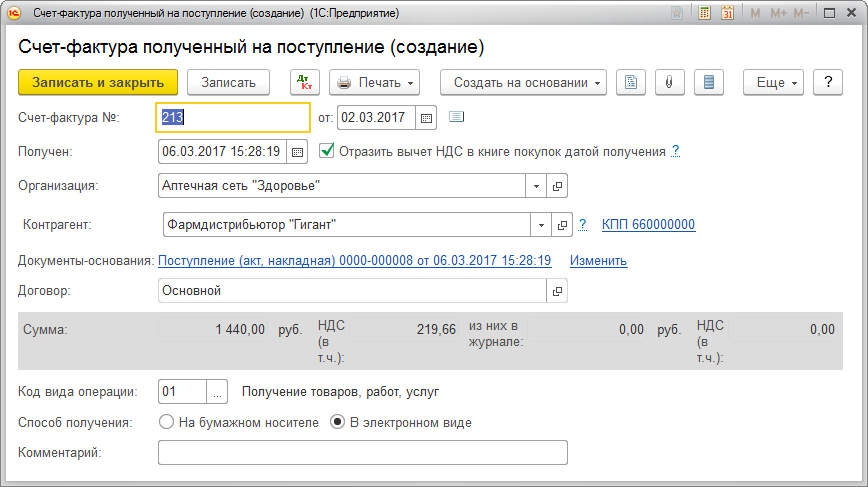The image size is (868, 487).
Task: Expand the Организация dropdown list
Action: (536, 186)
